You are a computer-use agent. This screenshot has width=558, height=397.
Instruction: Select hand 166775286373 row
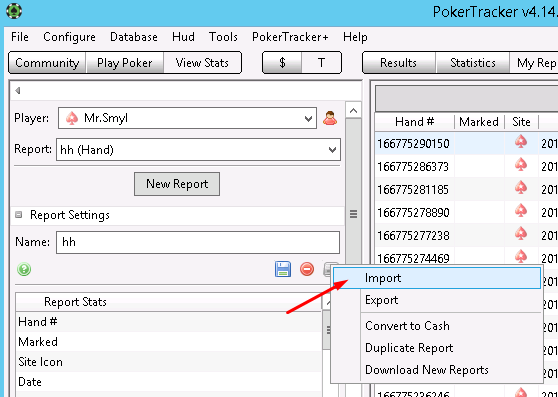point(466,166)
